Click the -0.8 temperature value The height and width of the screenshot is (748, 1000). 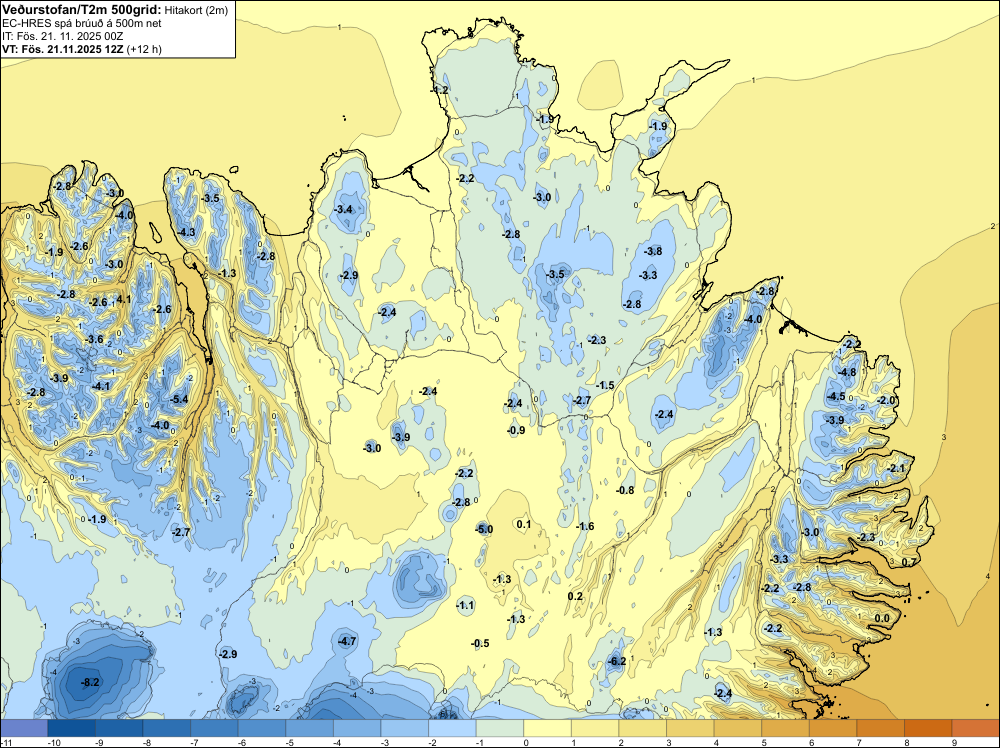625,490
